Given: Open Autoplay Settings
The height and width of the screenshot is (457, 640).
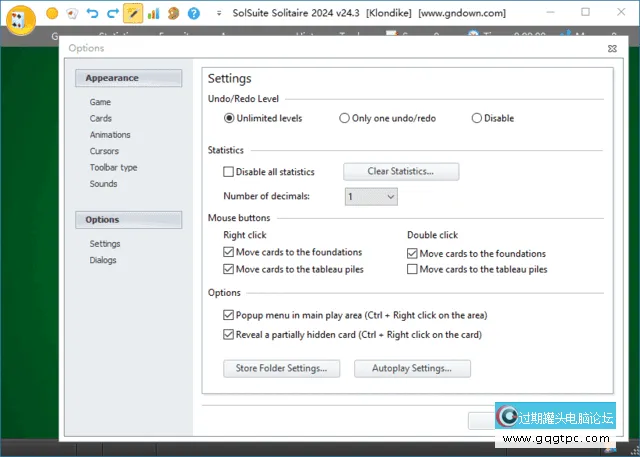Looking at the screenshot, I should click(412, 368).
